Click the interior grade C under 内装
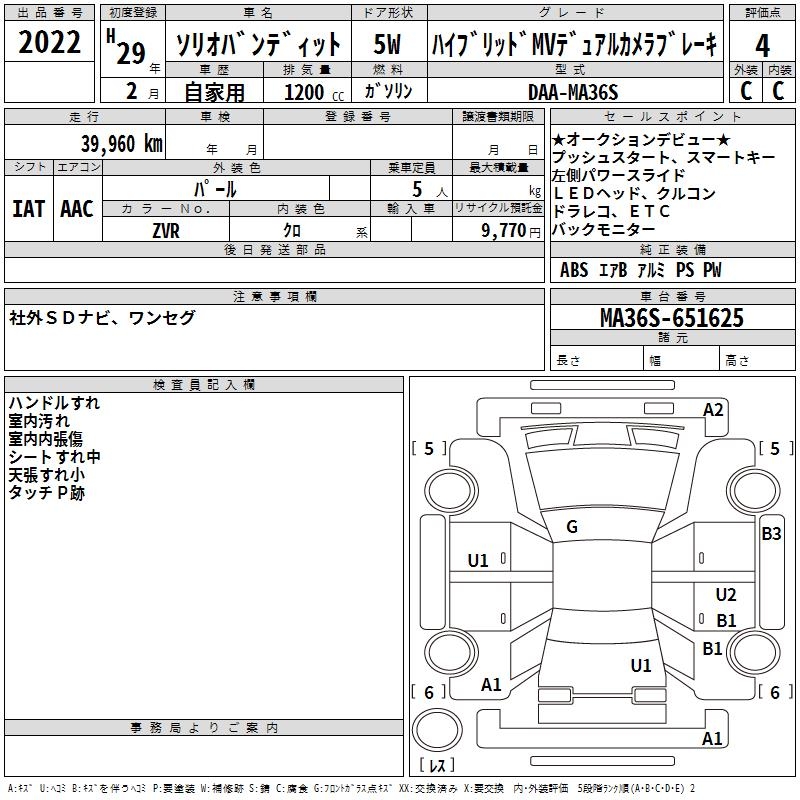The height and width of the screenshot is (800, 800). [x=779, y=90]
